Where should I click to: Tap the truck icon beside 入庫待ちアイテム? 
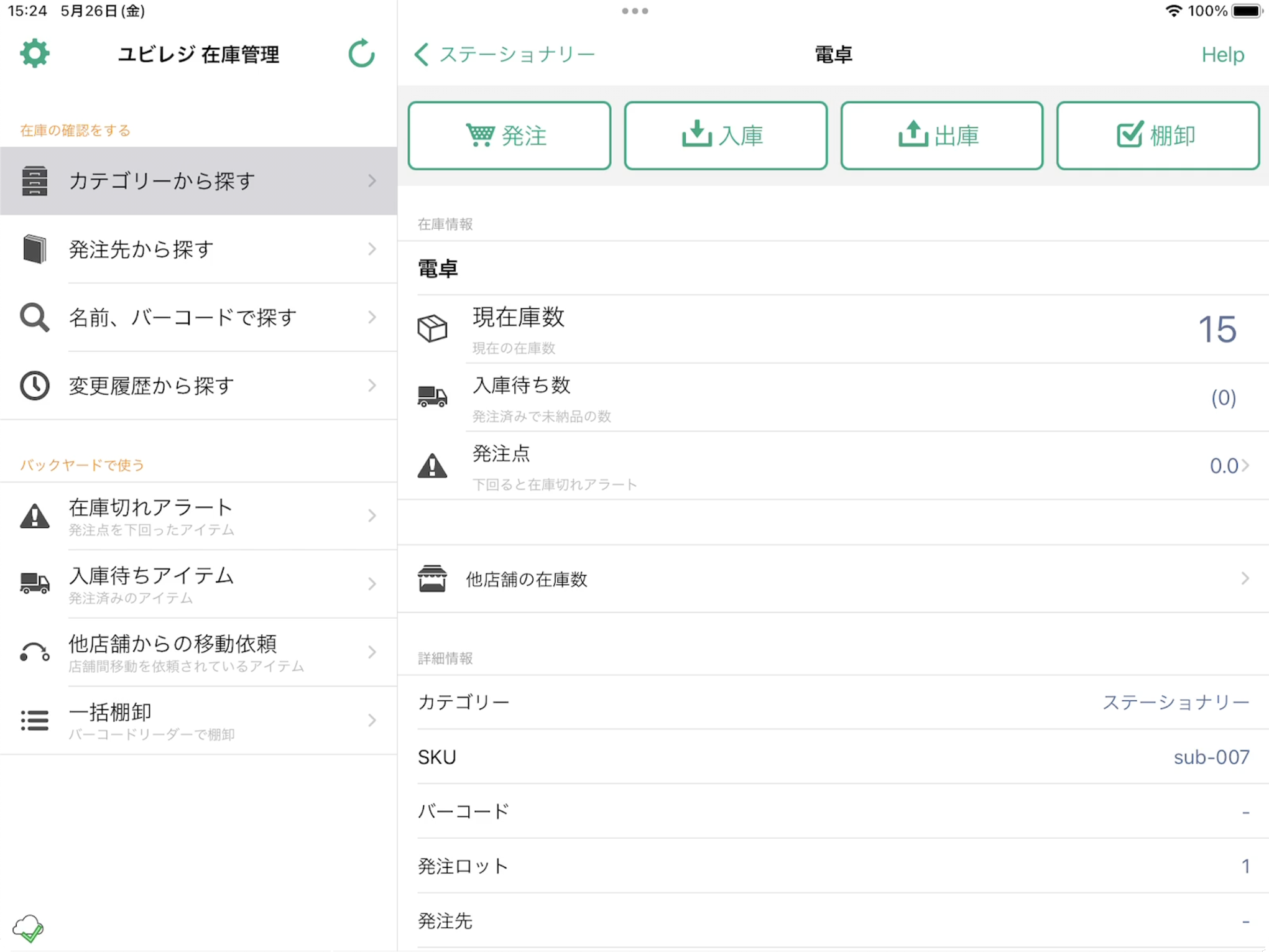point(35,584)
